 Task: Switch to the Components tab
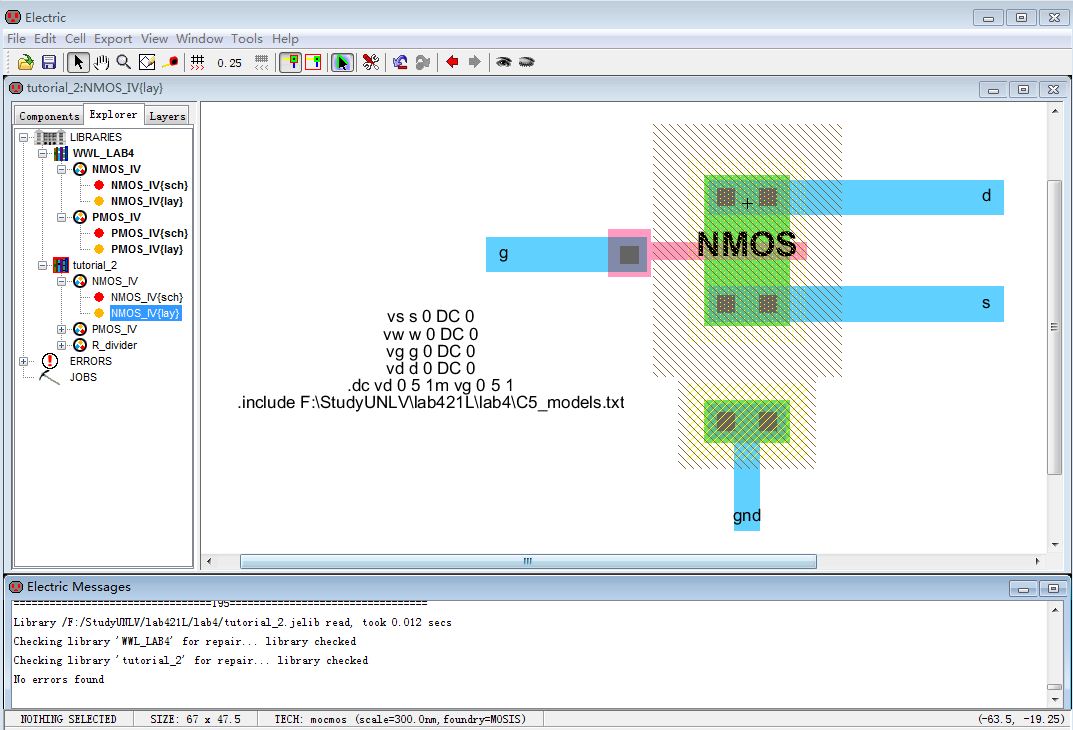49,116
